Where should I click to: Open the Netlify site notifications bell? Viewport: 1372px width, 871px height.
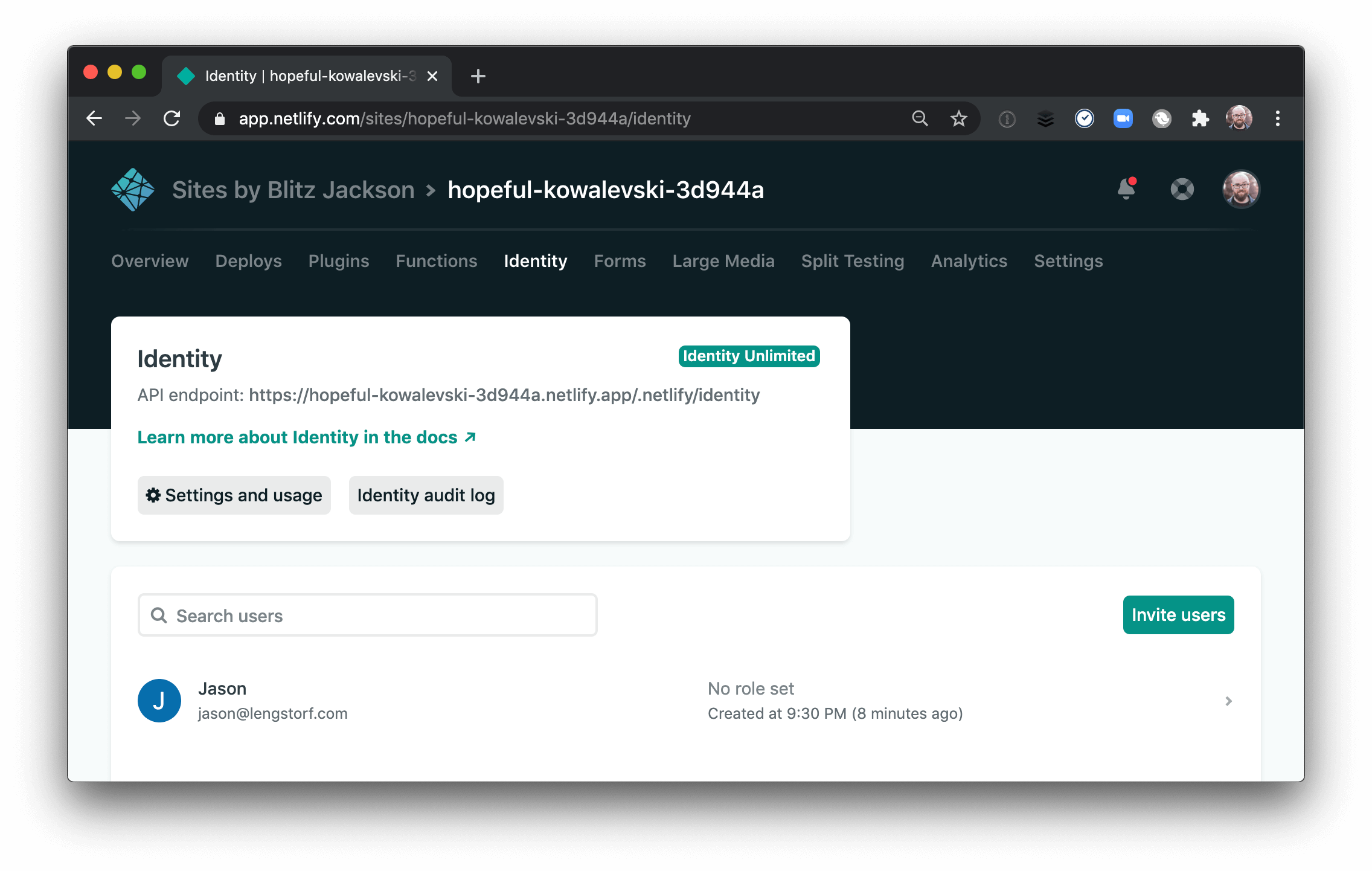pyautogui.click(x=1127, y=190)
